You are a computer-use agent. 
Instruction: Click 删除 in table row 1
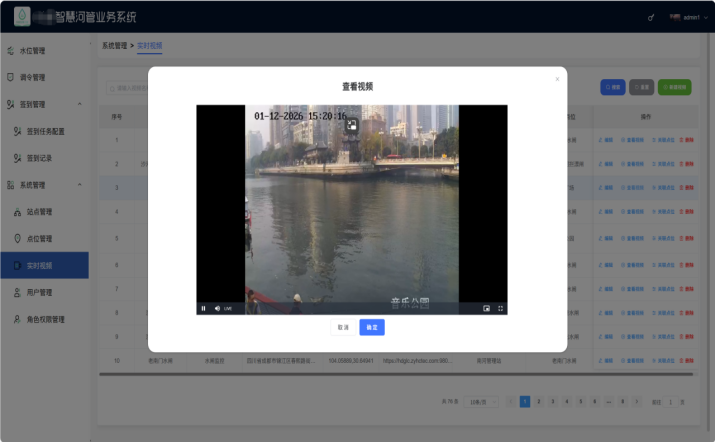pyautogui.click(x=686, y=140)
